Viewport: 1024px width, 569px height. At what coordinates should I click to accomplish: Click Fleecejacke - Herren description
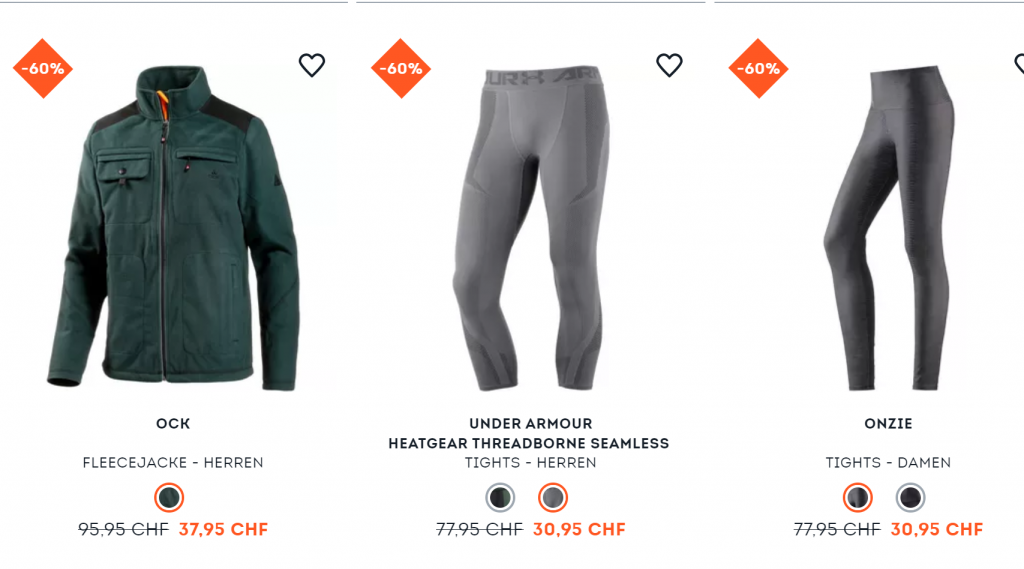[x=173, y=463]
